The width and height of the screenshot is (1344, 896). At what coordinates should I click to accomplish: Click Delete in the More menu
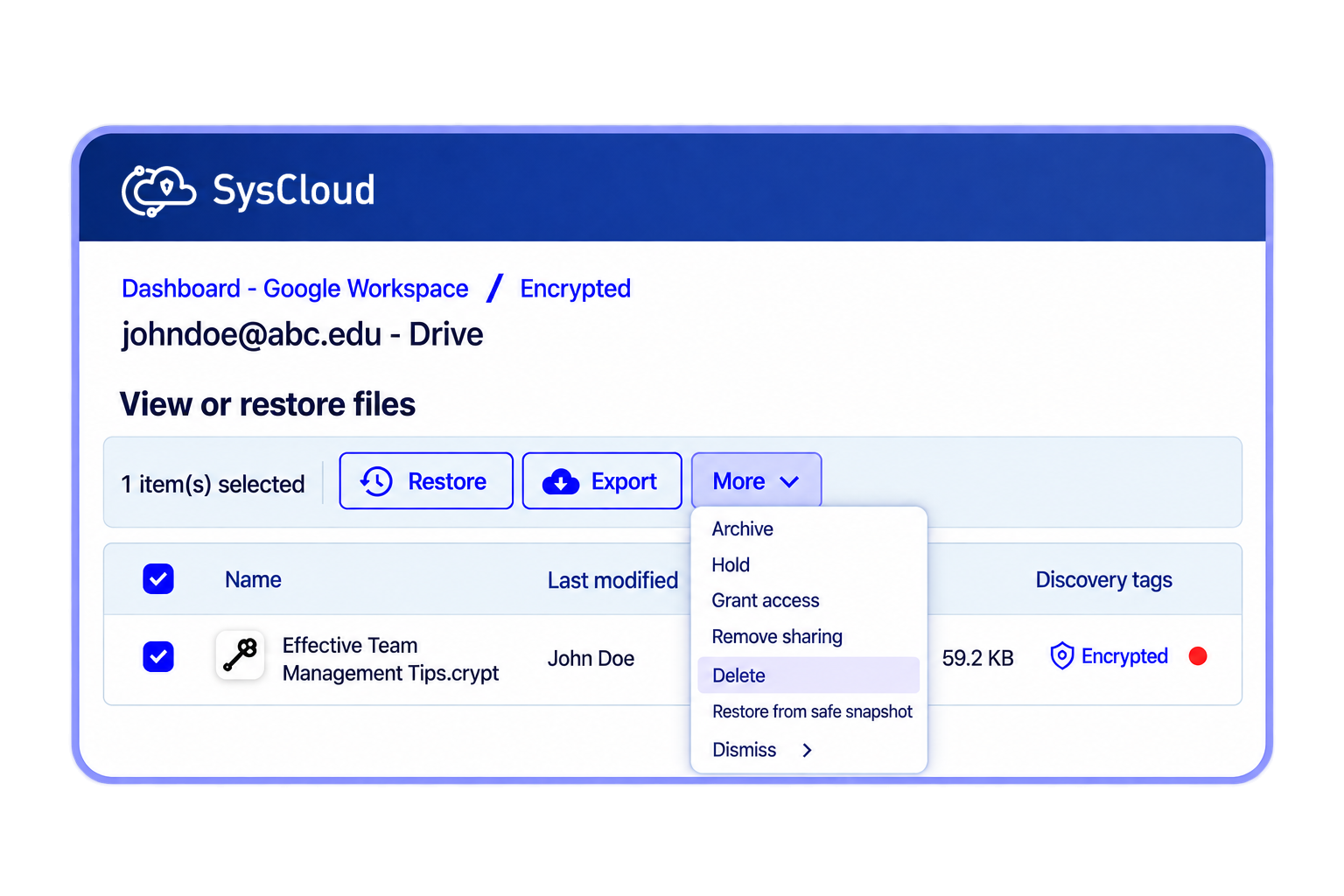click(x=808, y=675)
